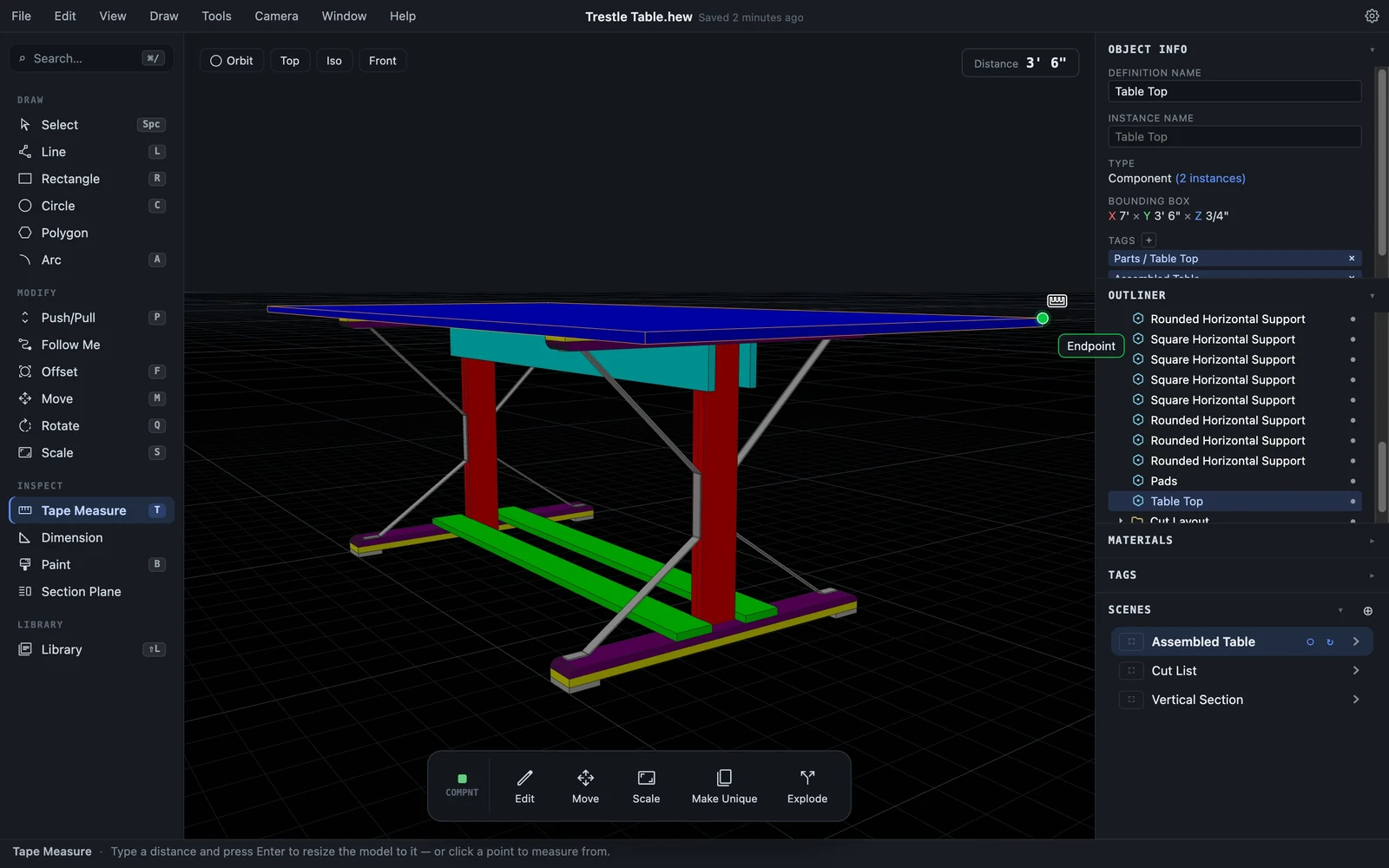Update the Assembled Table scene with refresh icon
This screenshot has width=1389, height=868.
pyautogui.click(x=1330, y=642)
